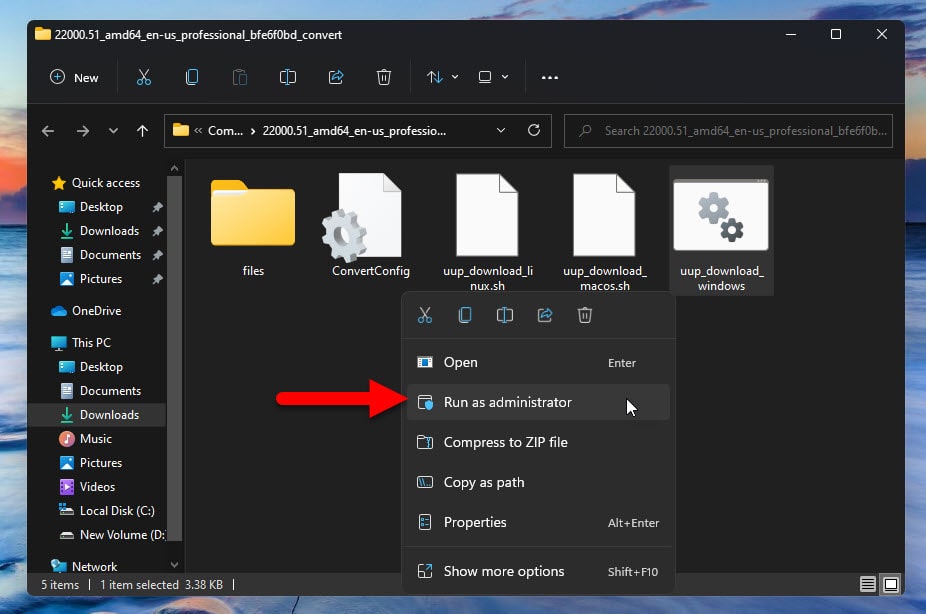The image size is (926, 614).
Task: Choose Compress to ZIP file
Action: tap(505, 442)
